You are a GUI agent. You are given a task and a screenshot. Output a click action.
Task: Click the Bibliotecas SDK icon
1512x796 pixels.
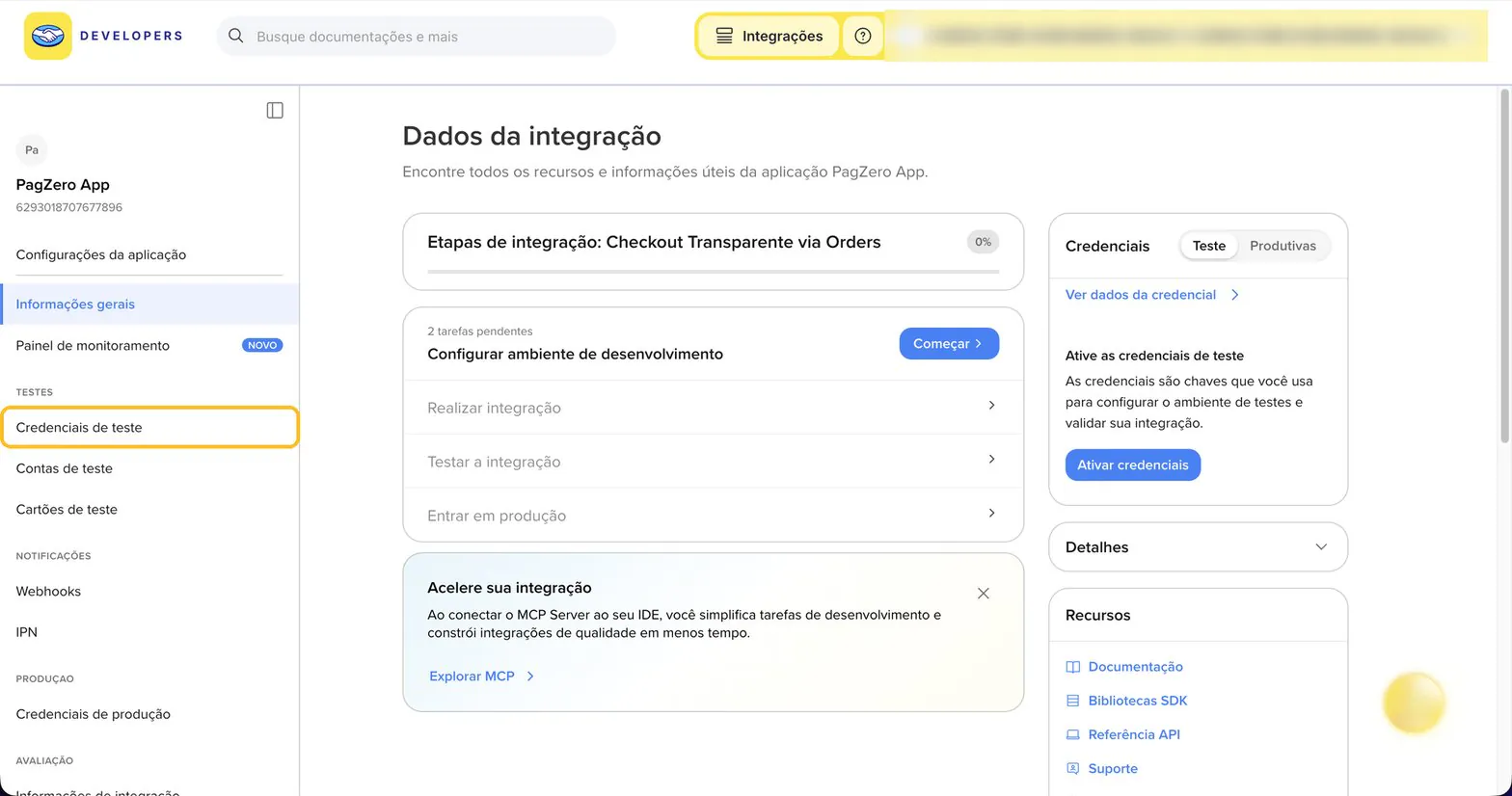click(1073, 701)
